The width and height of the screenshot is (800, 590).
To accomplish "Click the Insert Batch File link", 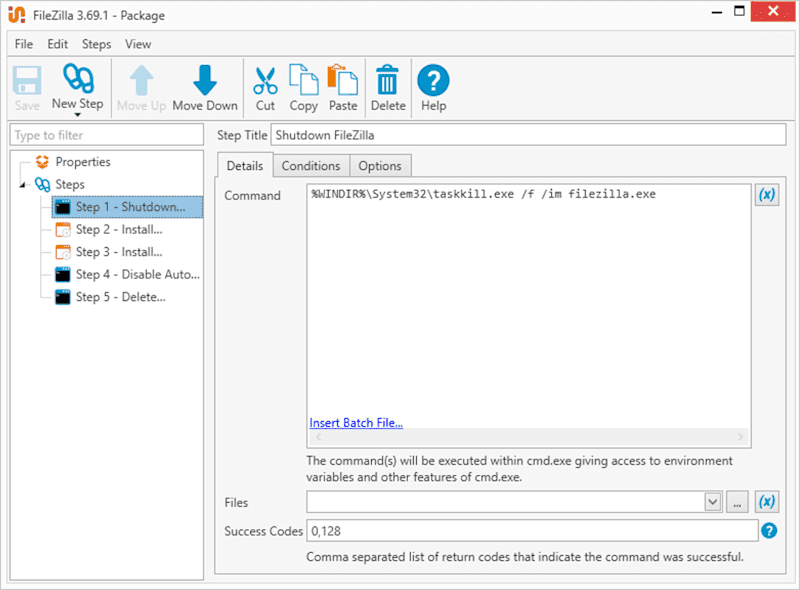I will click(x=356, y=423).
